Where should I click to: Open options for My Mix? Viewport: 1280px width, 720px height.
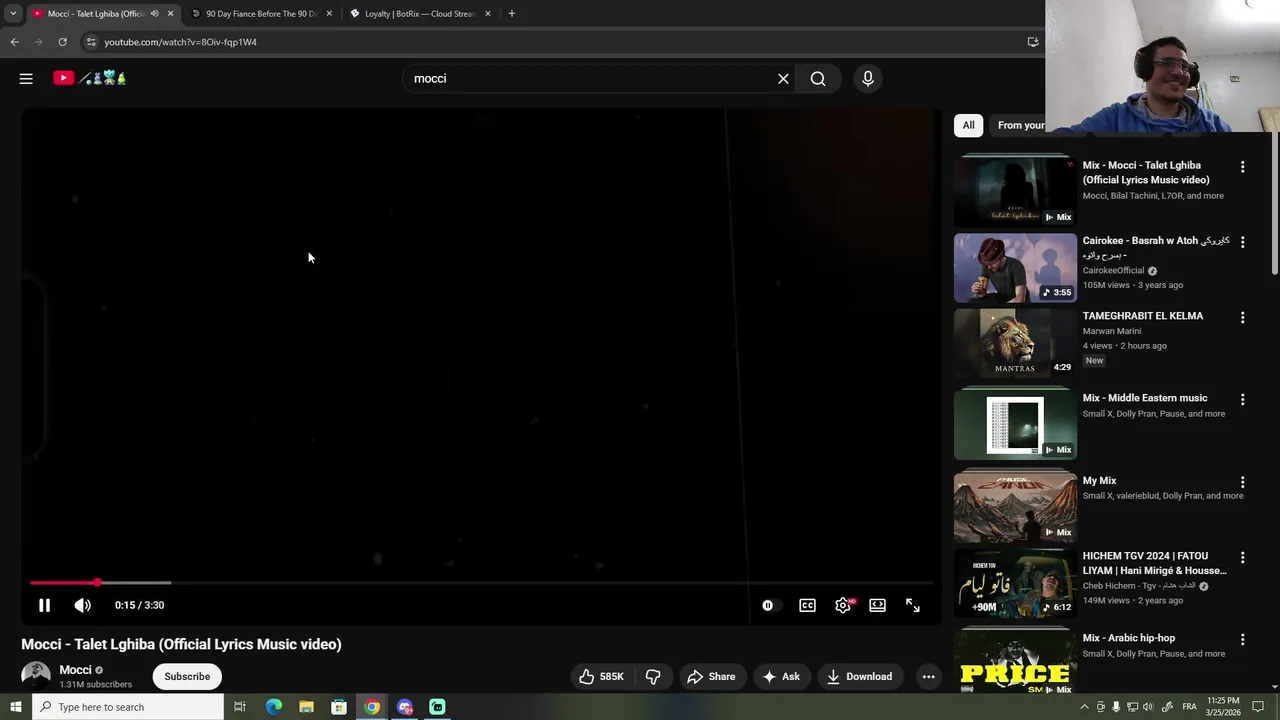[1242, 482]
